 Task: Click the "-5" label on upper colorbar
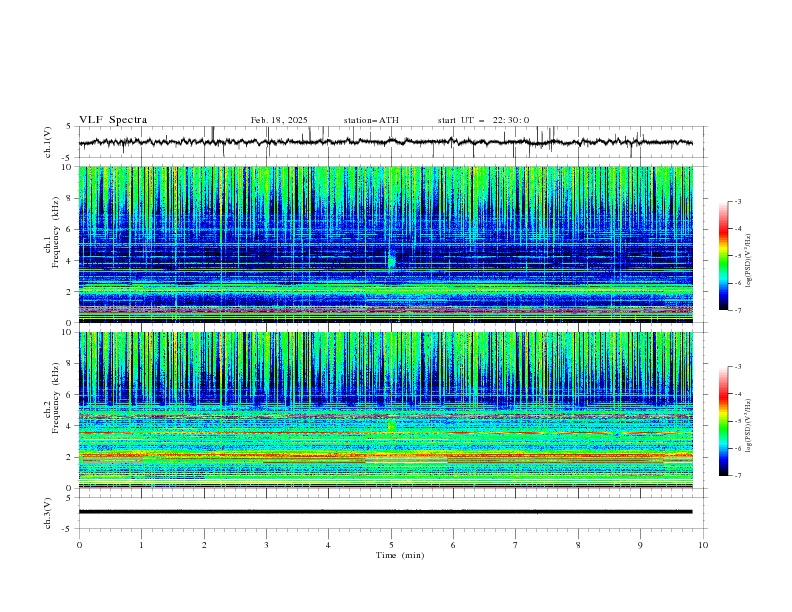(738, 256)
